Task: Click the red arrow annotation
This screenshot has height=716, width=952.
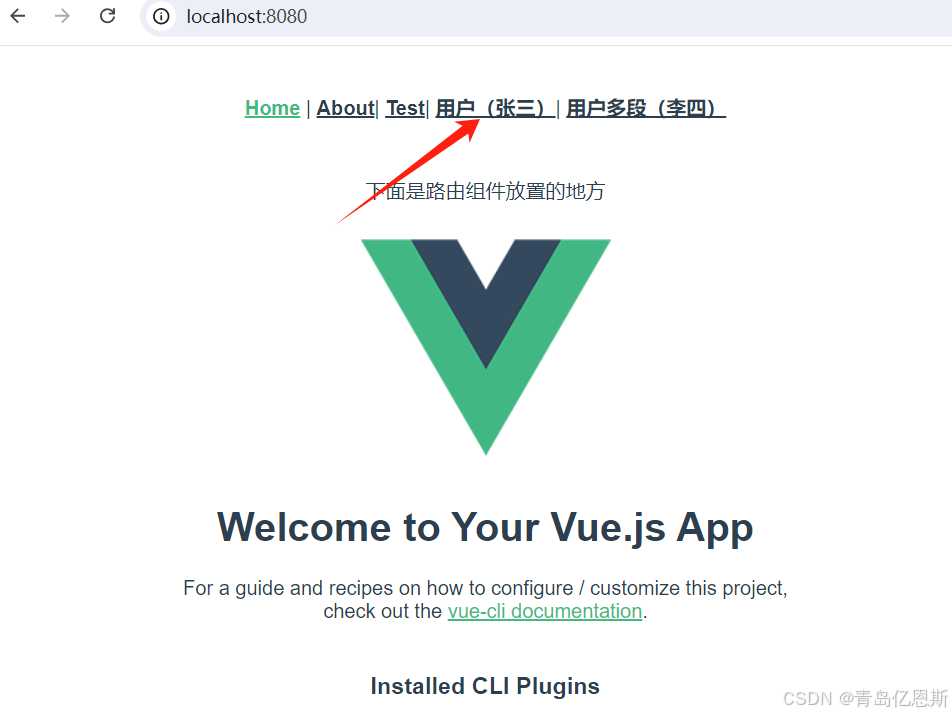Action: [x=408, y=171]
